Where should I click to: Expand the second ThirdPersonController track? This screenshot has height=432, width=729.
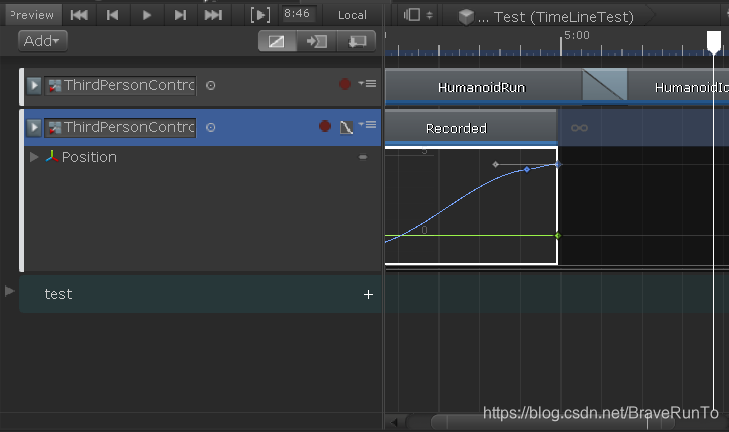[x=33, y=127]
